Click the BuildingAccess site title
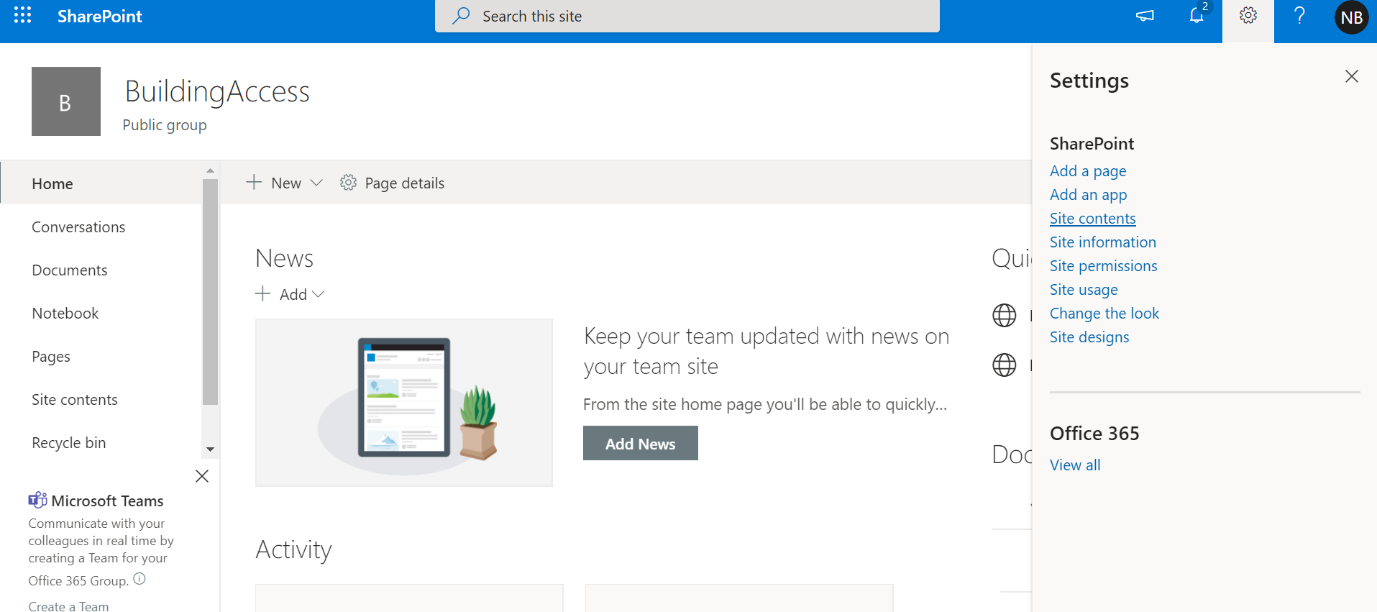The height and width of the screenshot is (612, 1377). (x=217, y=91)
